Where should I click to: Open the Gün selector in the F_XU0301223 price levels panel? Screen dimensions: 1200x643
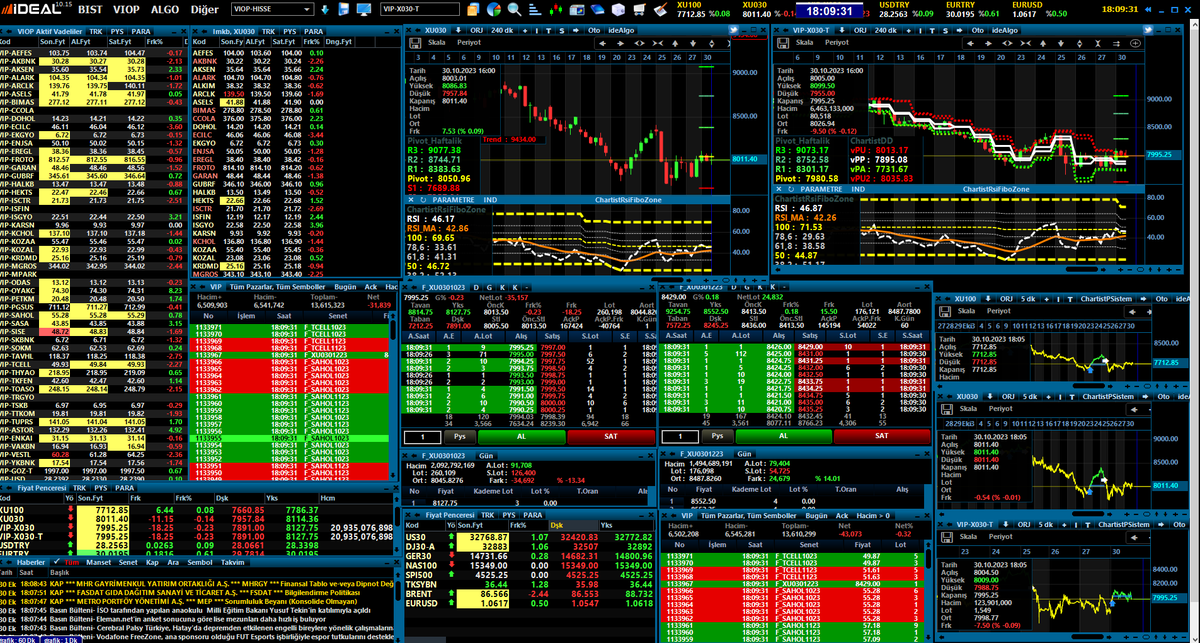(x=744, y=454)
